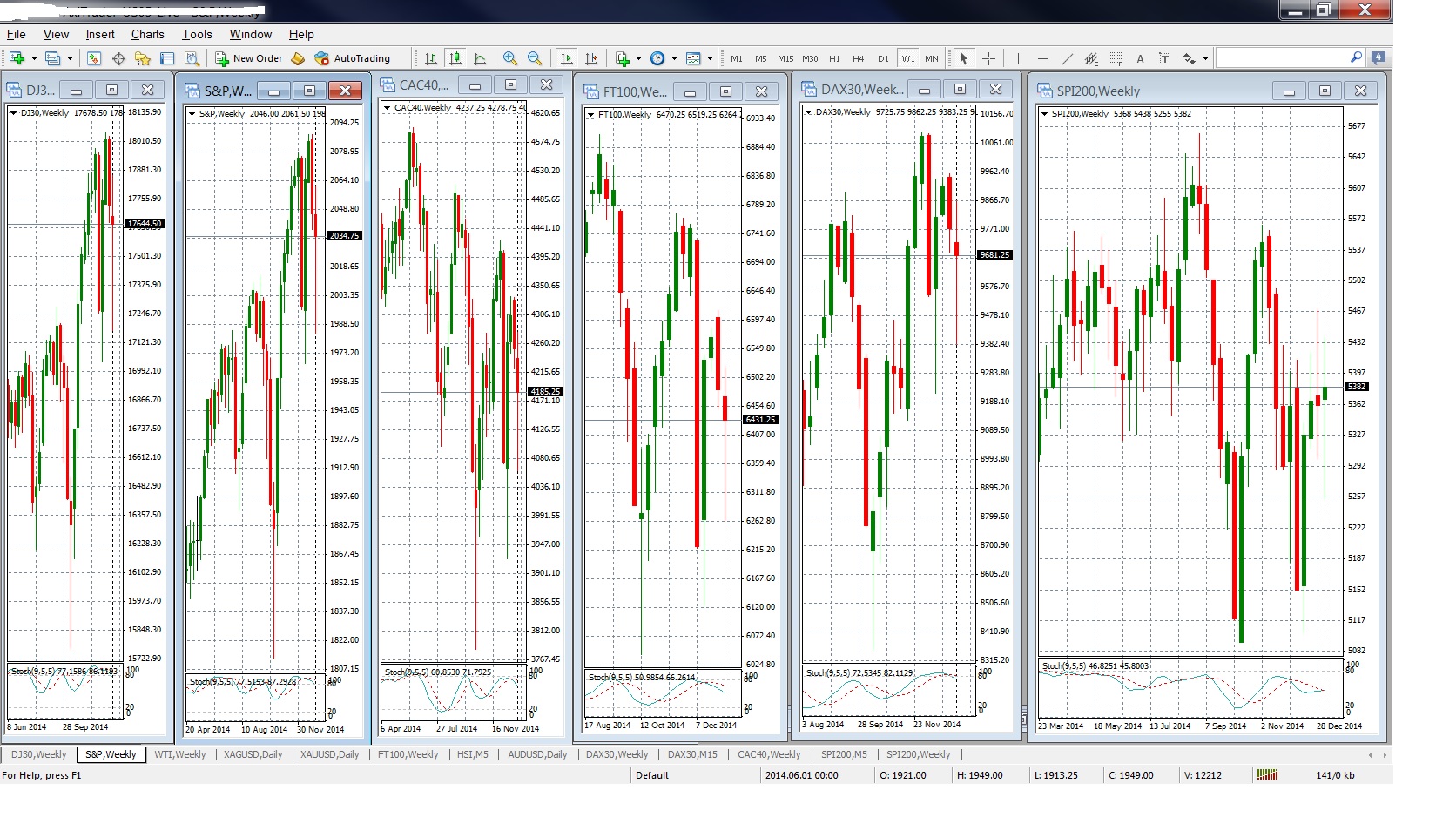The width and height of the screenshot is (1456, 831).
Task: Click the Zoom Out magnifier icon
Action: 535,58
